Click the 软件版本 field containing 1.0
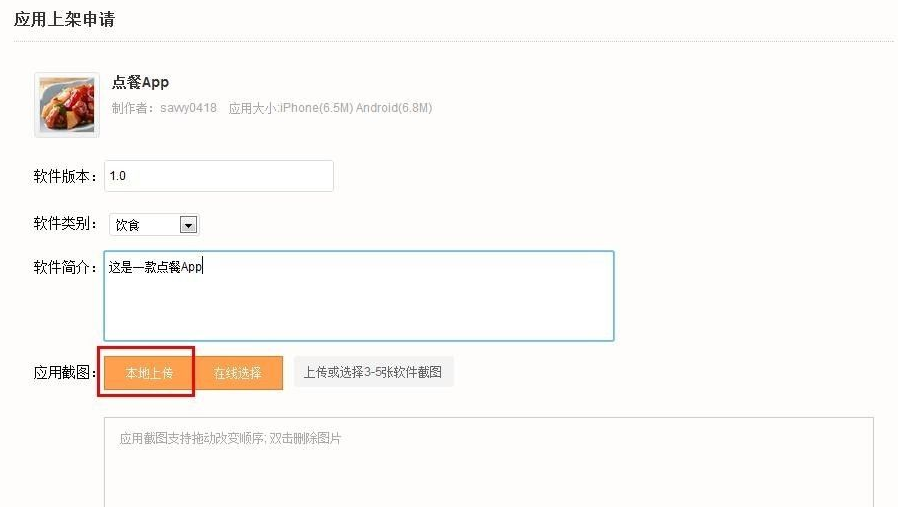The width and height of the screenshot is (898, 507). coord(219,176)
